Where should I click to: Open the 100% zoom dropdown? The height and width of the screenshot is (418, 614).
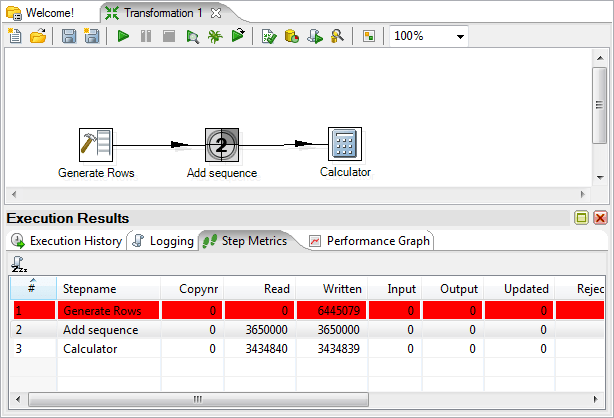click(x=460, y=36)
